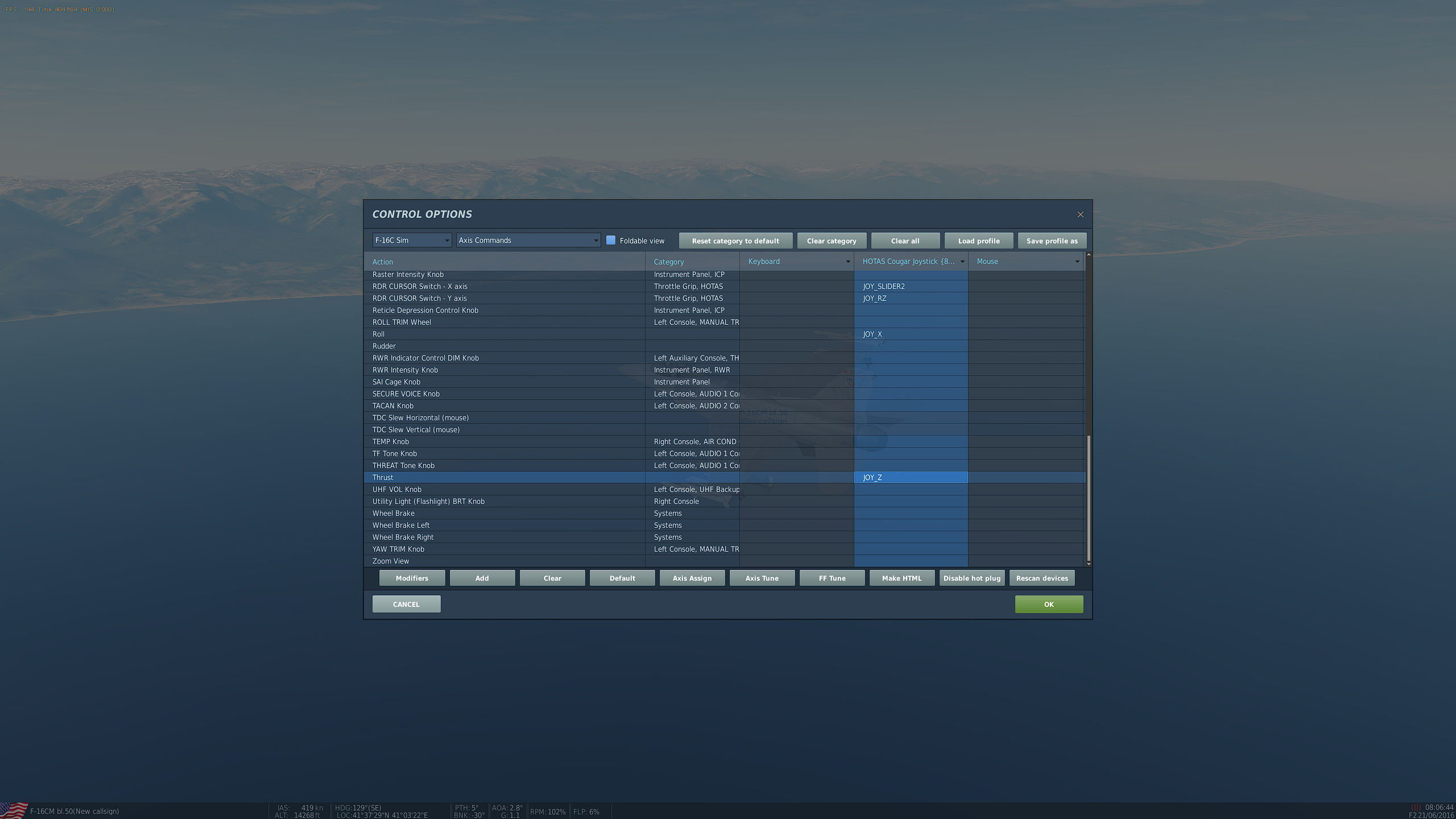1456x819 pixels.
Task: Click Disable hot plug button
Action: 972,578
